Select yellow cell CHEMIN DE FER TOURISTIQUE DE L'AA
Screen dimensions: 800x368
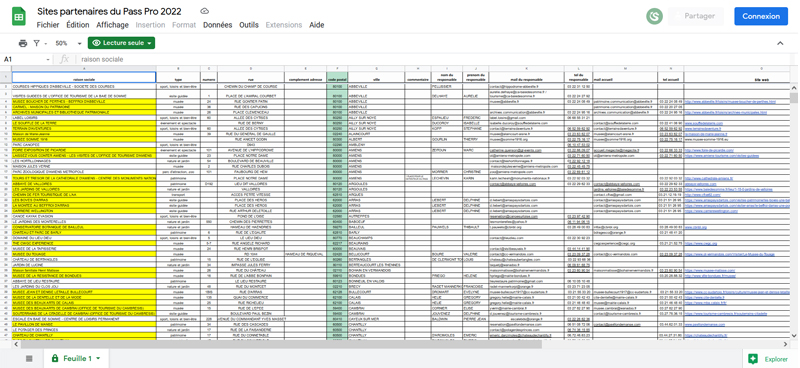tap(84, 194)
